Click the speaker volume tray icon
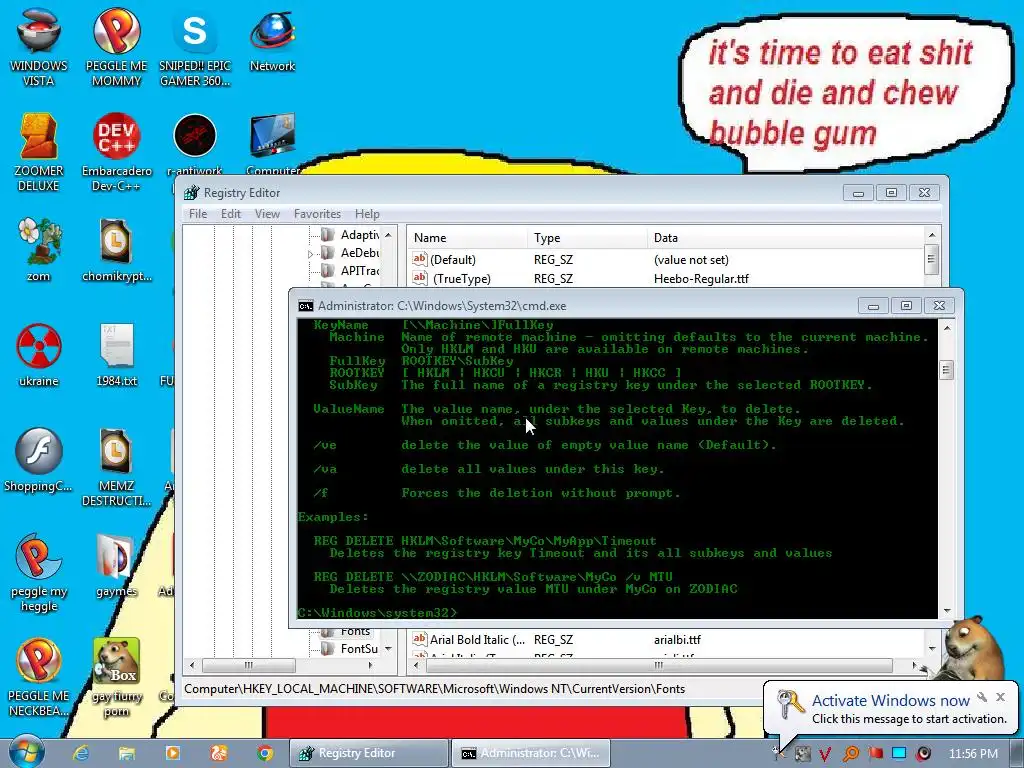 pyautogui.click(x=924, y=754)
